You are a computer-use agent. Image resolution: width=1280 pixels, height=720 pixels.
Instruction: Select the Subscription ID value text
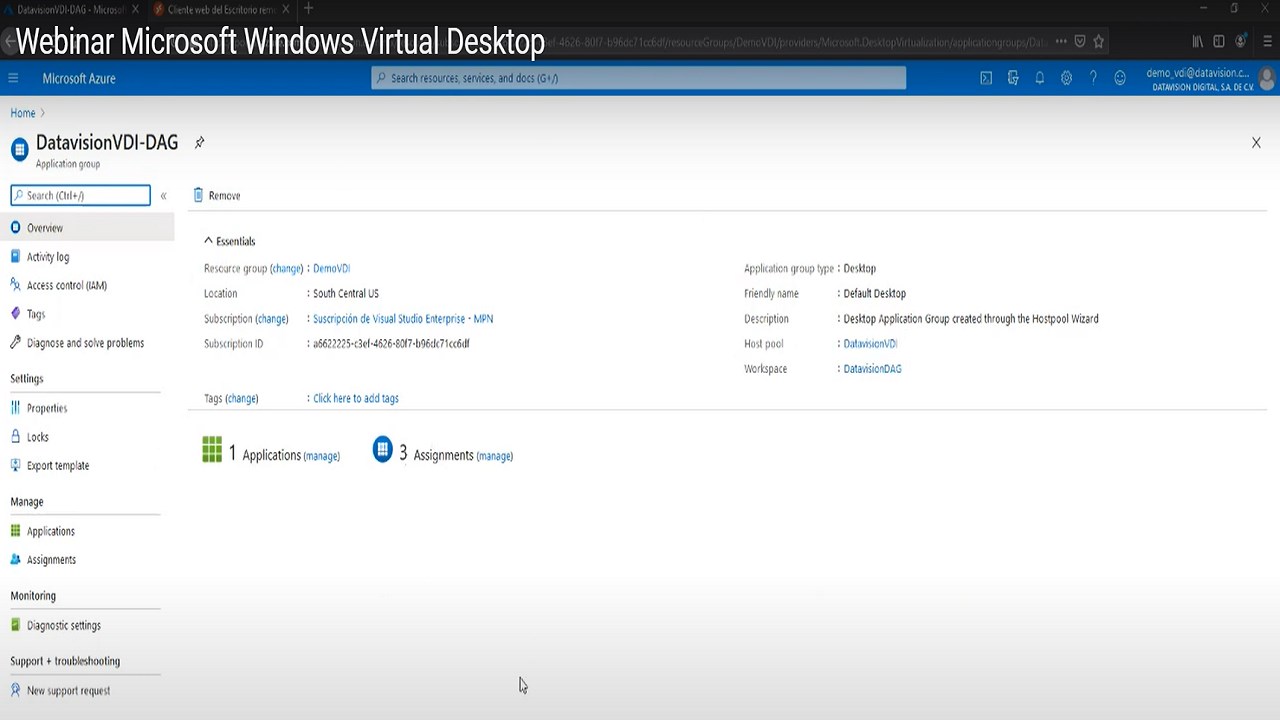coord(391,344)
